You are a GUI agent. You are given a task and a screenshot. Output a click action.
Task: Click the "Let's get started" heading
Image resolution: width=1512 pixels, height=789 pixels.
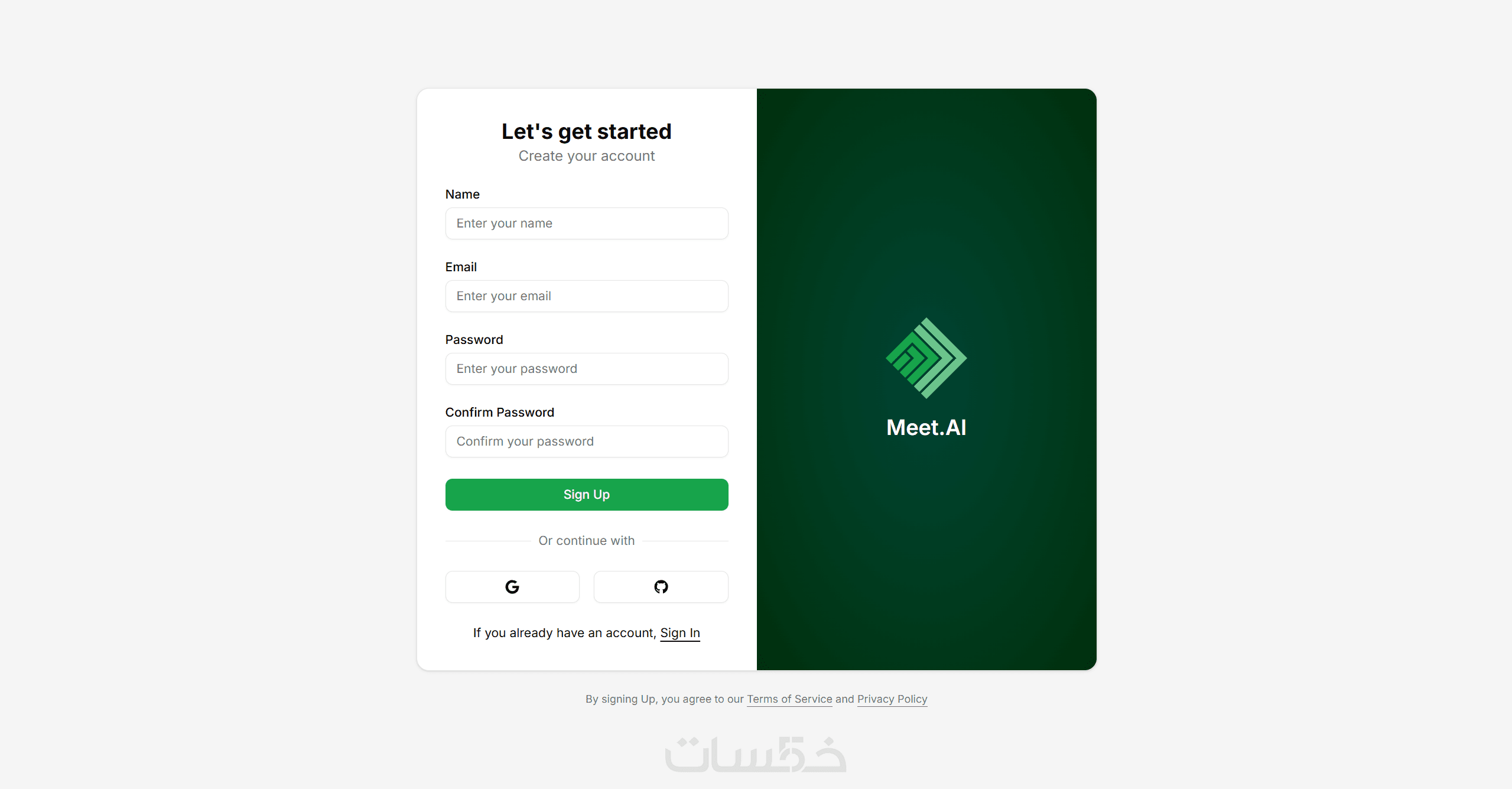pyautogui.click(x=587, y=131)
